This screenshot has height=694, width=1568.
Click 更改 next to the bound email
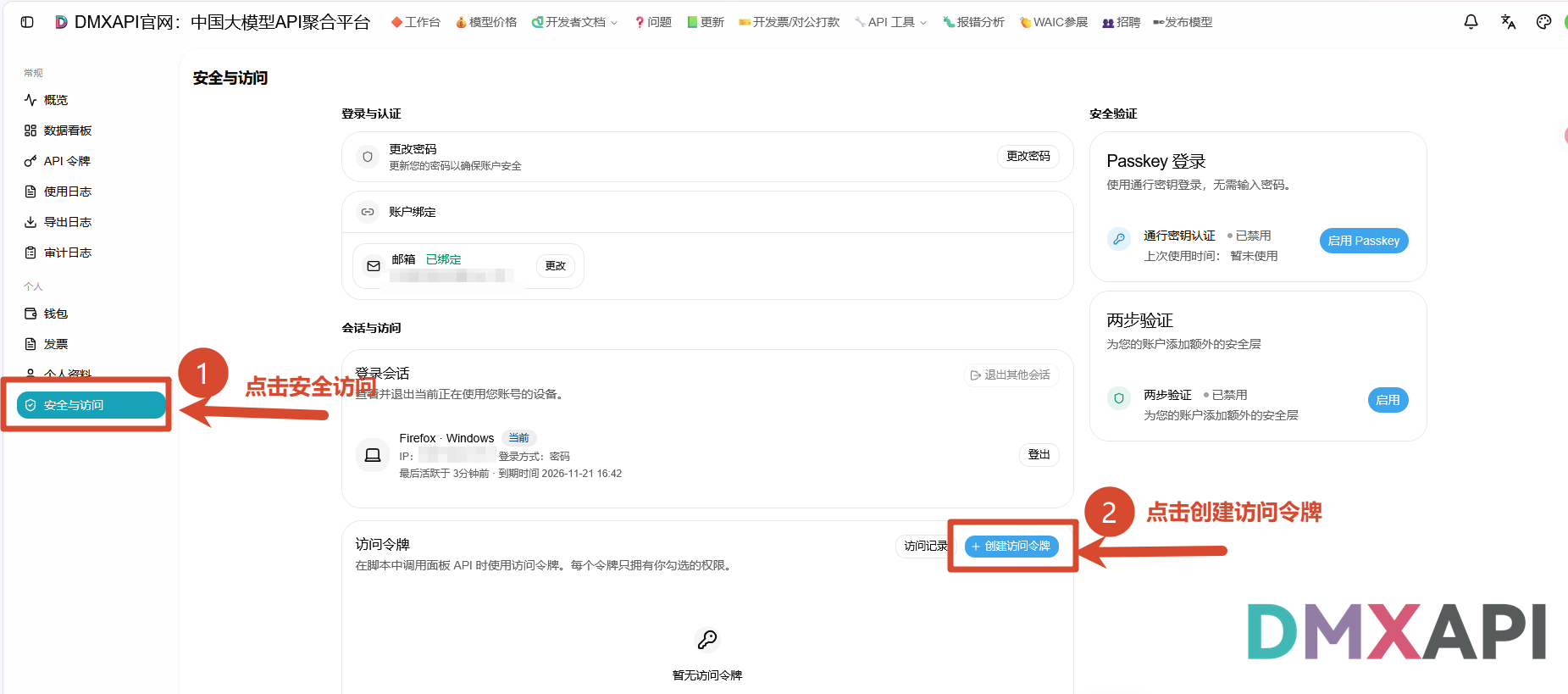tap(556, 266)
